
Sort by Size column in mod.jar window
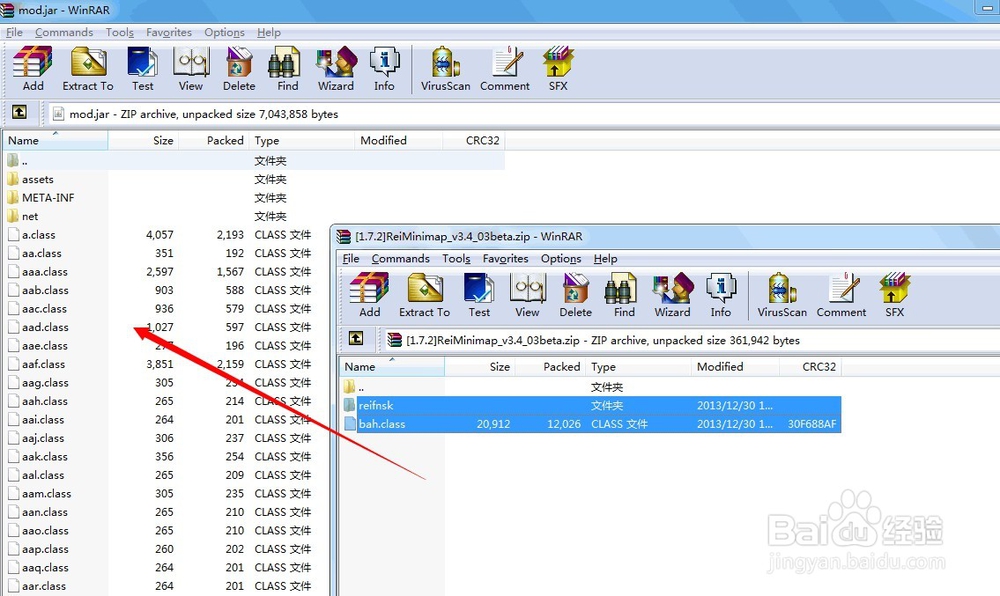point(143,140)
